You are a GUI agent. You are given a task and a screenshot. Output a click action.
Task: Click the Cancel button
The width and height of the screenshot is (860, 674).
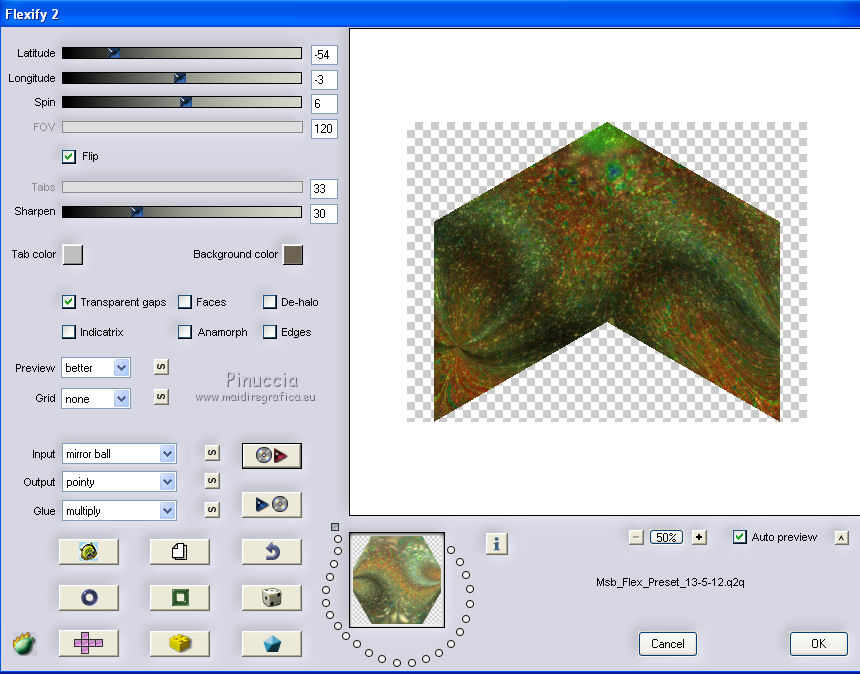(x=667, y=644)
